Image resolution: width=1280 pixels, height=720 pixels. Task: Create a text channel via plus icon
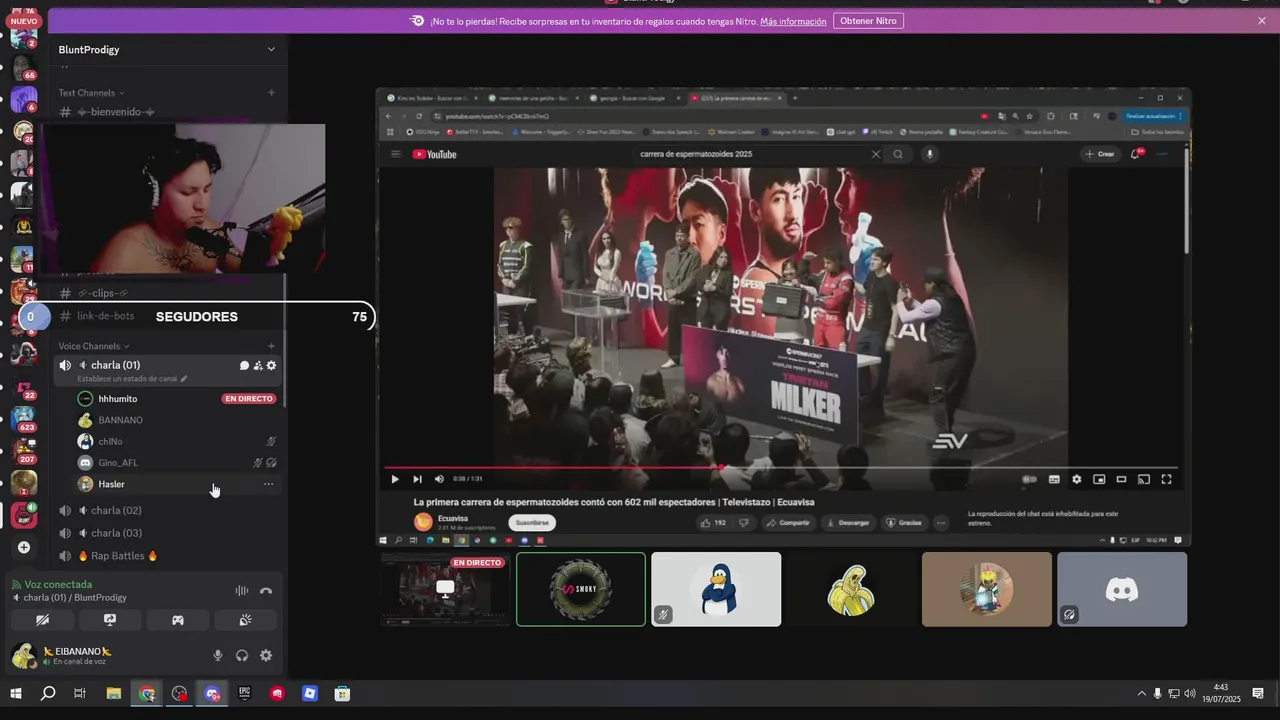pos(271,93)
